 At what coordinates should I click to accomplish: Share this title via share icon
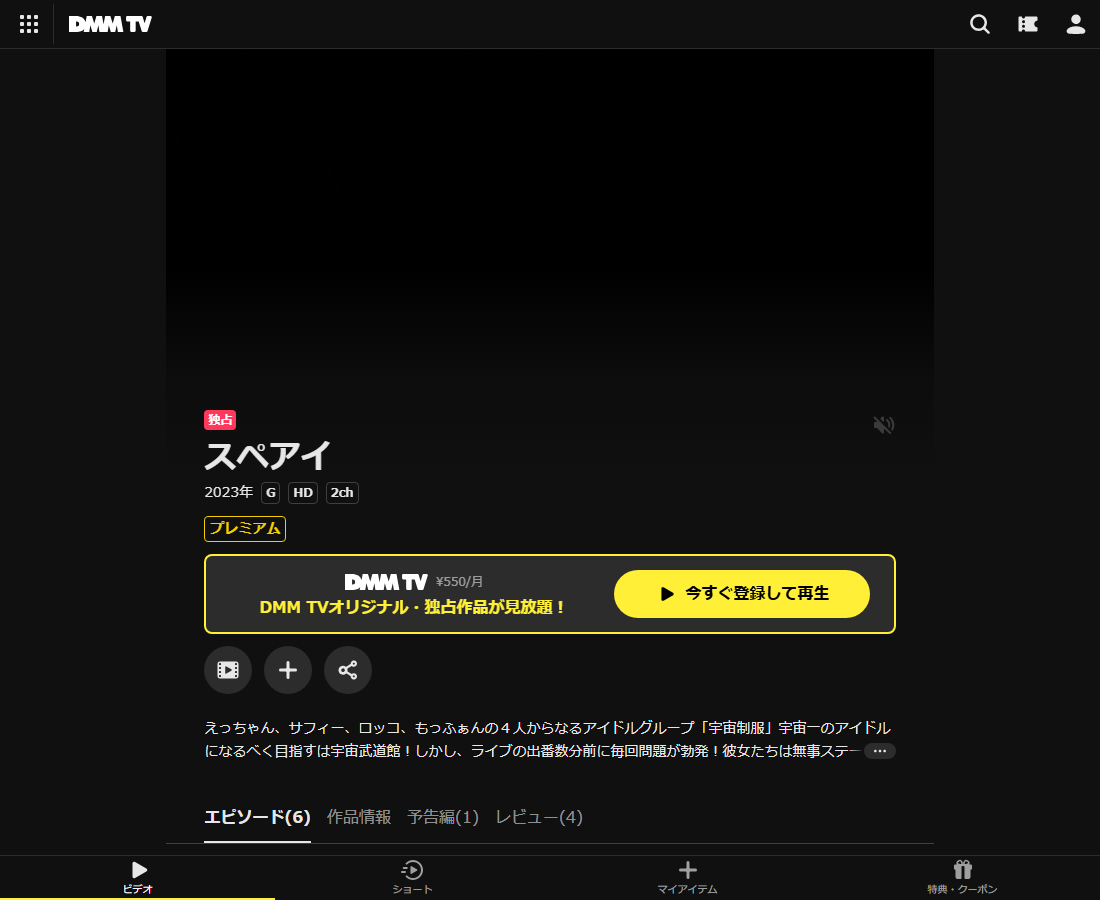[x=348, y=670]
